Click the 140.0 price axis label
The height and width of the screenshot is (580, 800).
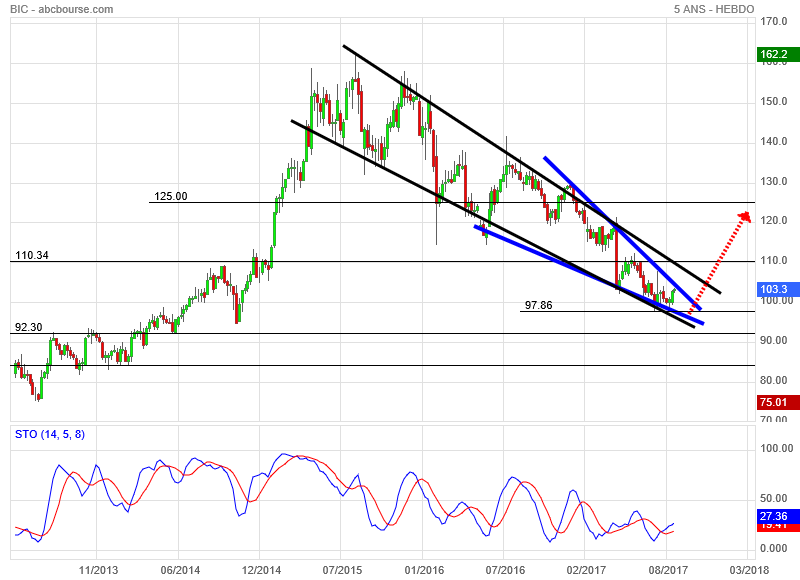click(773, 141)
